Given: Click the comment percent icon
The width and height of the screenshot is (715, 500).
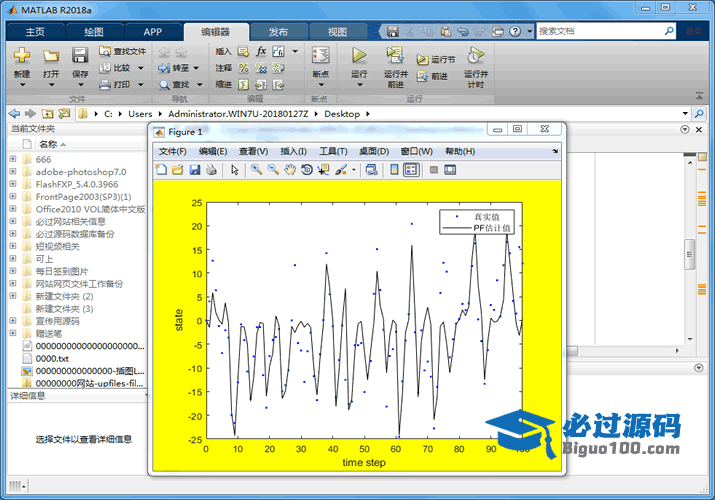Looking at the screenshot, I should 244,68.
